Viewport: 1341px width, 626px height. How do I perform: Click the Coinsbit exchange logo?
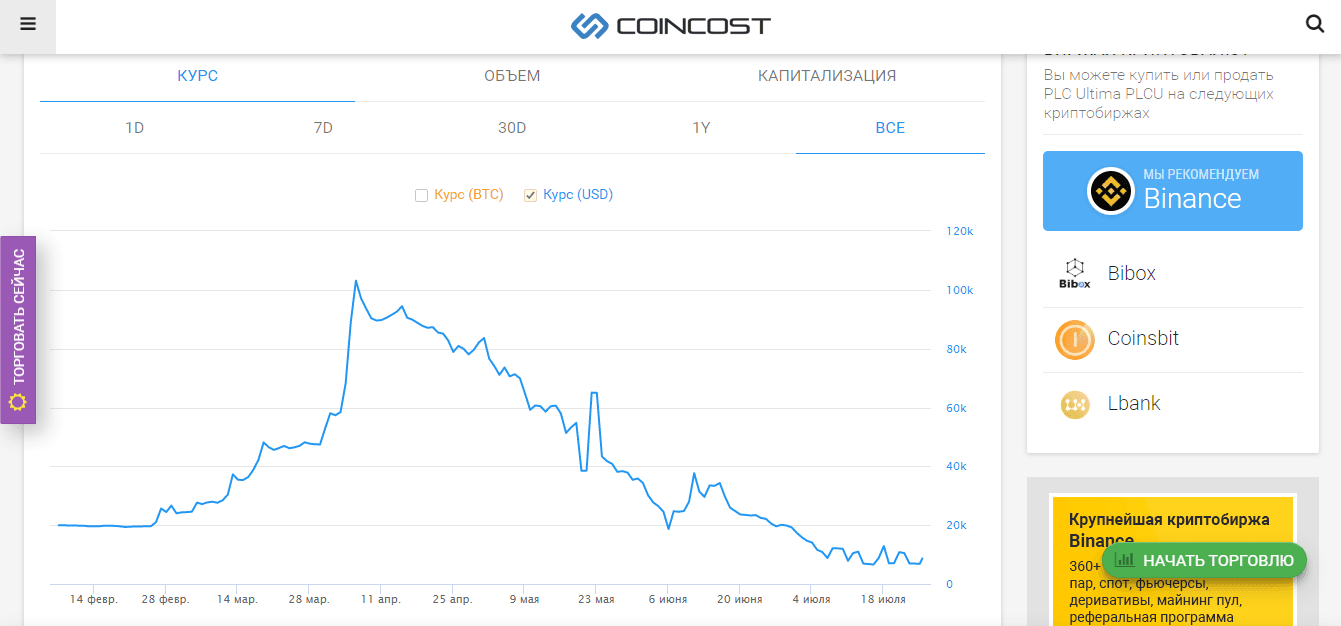[x=1074, y=339]
